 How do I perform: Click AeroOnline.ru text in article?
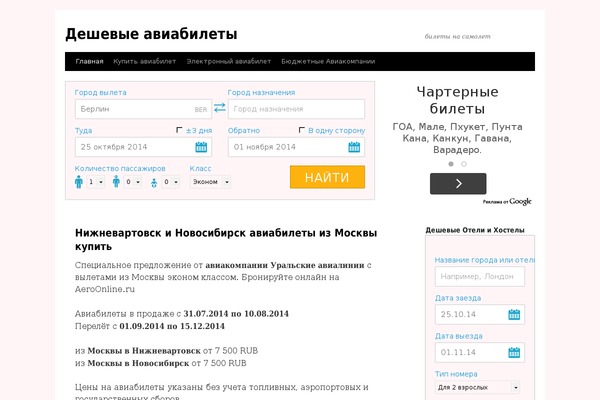105,289
